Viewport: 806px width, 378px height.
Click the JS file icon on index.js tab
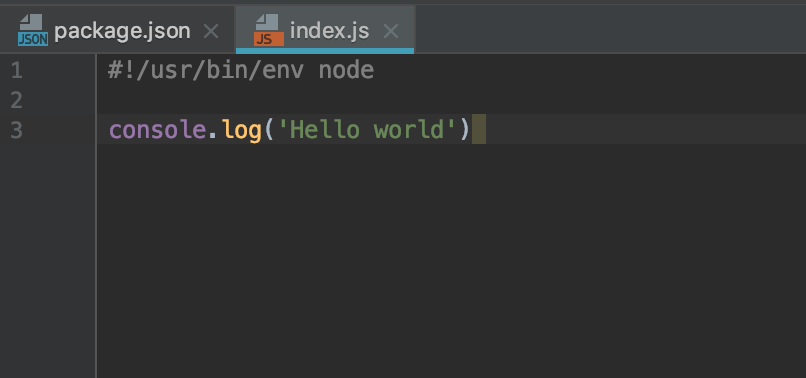[269, 30]
